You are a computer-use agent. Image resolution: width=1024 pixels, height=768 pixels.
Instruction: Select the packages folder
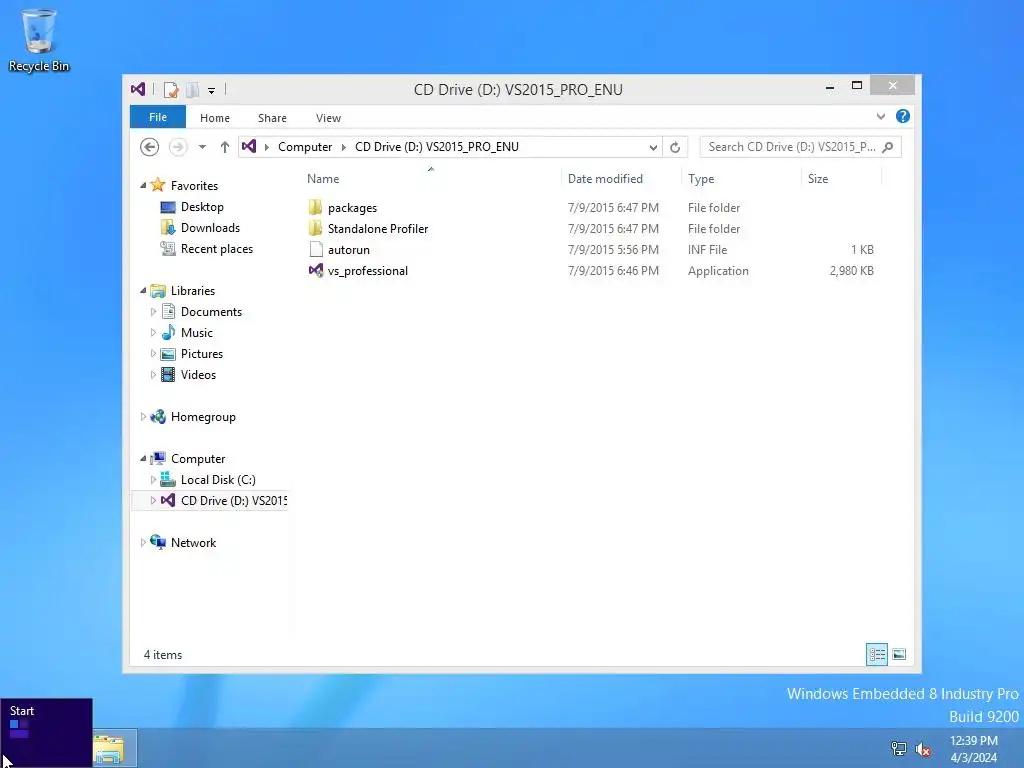(x=352, y=208)
